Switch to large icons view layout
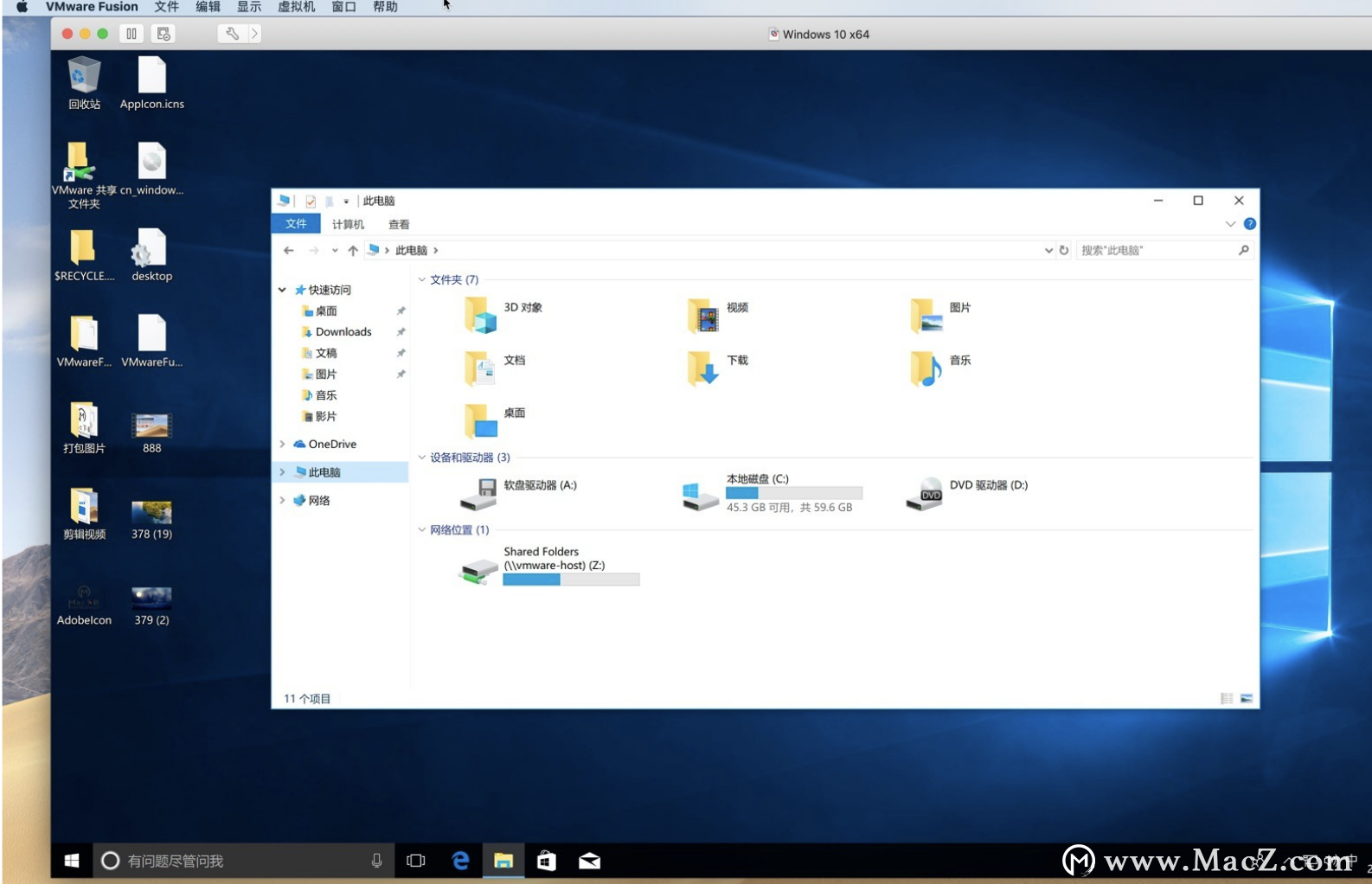 coord(1247,698)
